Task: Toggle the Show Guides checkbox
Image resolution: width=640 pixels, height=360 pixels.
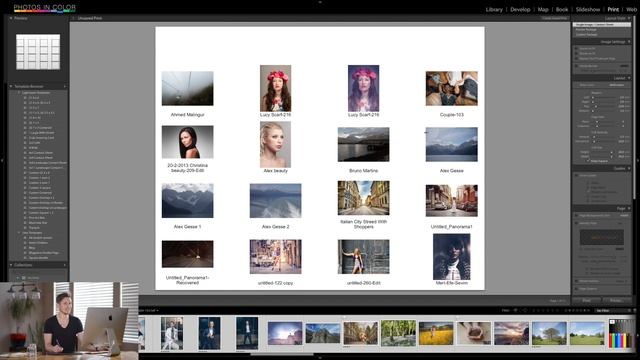Action: (576, 175)
